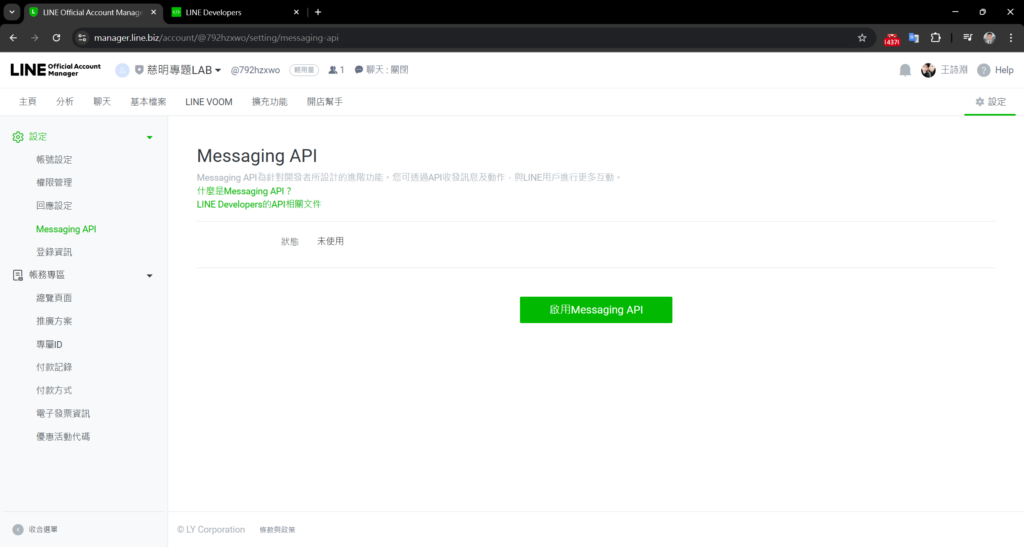Image resolution: width=1024 pixels, height=547 pixels.
Task: Collapse the 設定 sidebar section arrow
Action: [150, 137]
